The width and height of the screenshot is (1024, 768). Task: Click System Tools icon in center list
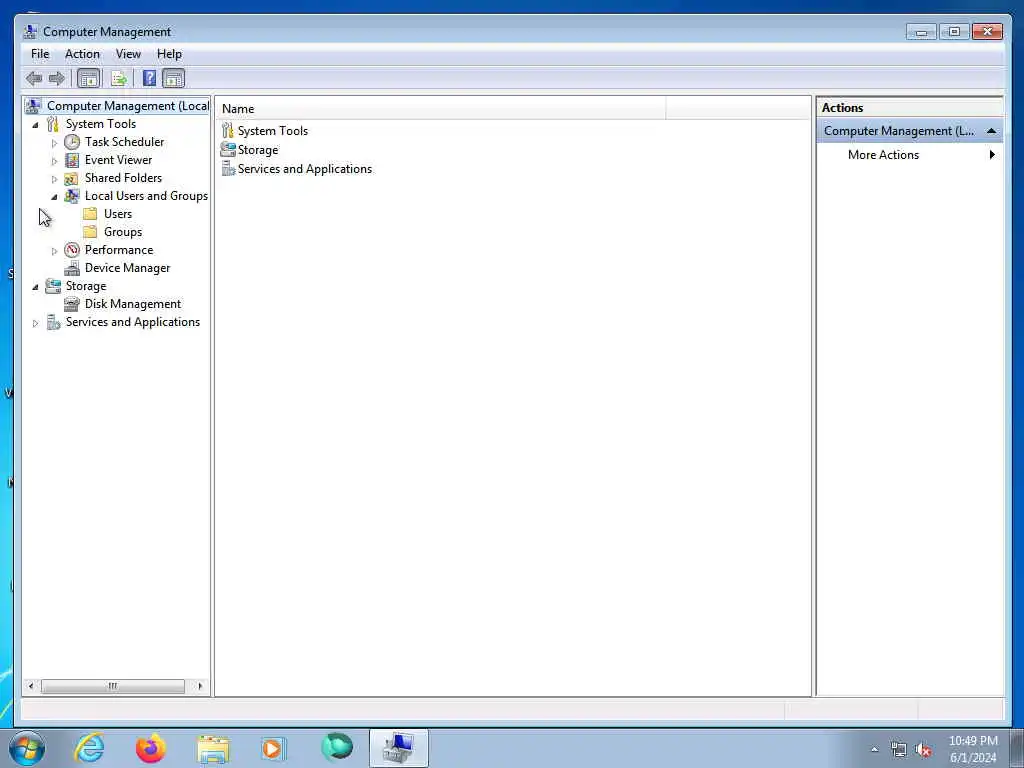coord(227,131)
